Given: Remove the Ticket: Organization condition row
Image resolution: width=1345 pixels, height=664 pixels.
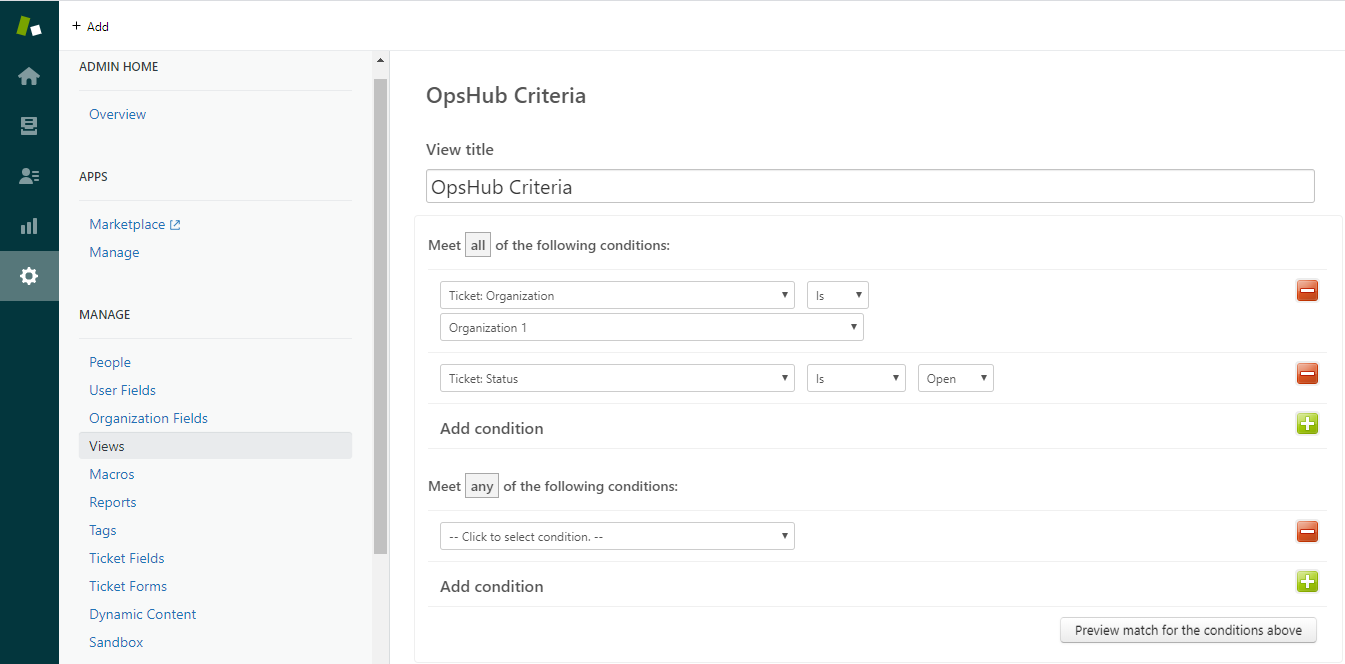Looking at the screenshot, I should pyautogui.click(x=1307, y=291).
